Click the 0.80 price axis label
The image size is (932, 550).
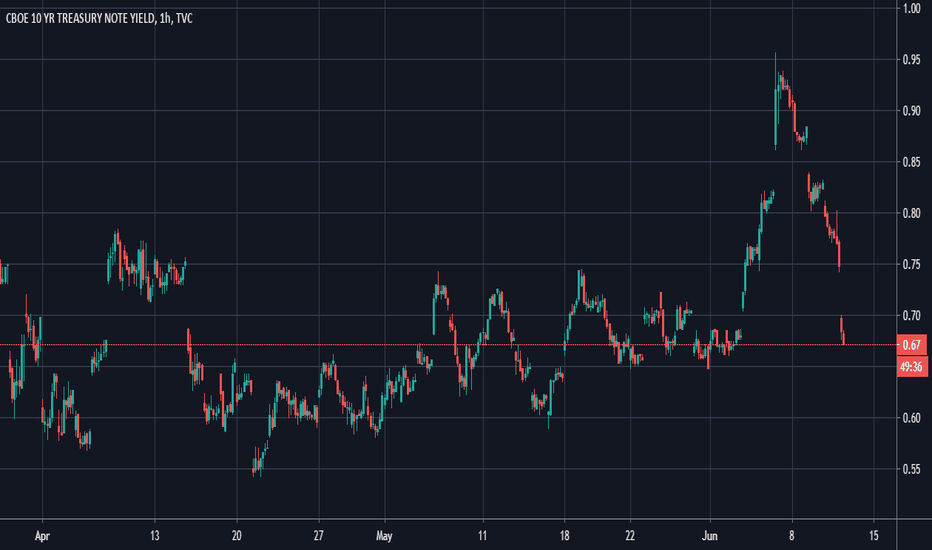point(912,213)
